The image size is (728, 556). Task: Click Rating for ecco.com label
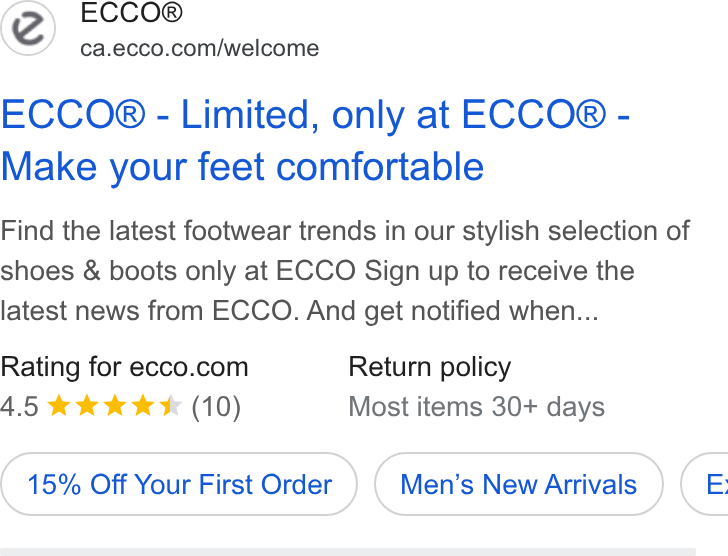coord(124,367)
